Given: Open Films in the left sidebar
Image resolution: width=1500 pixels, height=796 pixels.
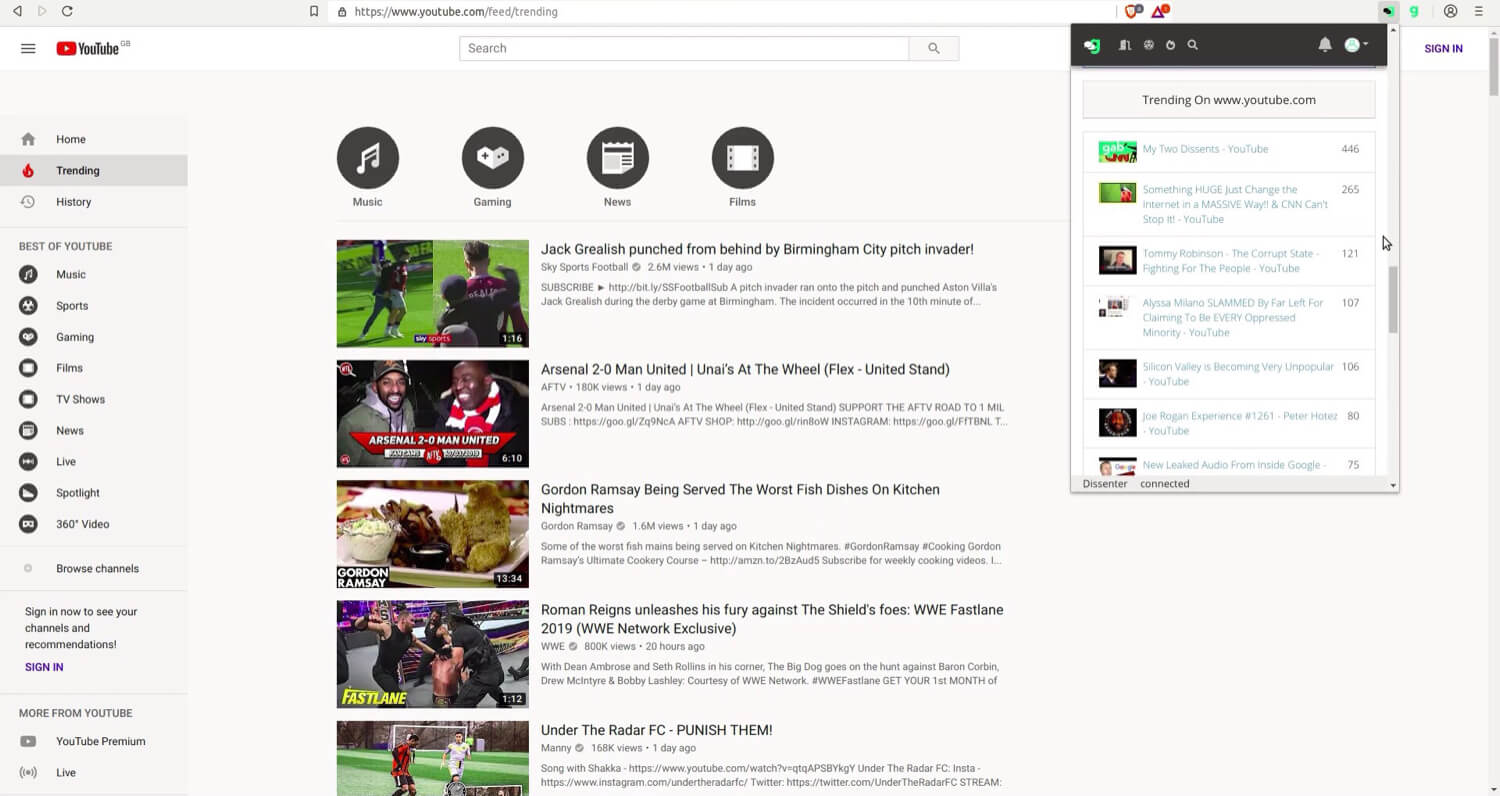Looking at the screenshot, I should coord(93,368).
